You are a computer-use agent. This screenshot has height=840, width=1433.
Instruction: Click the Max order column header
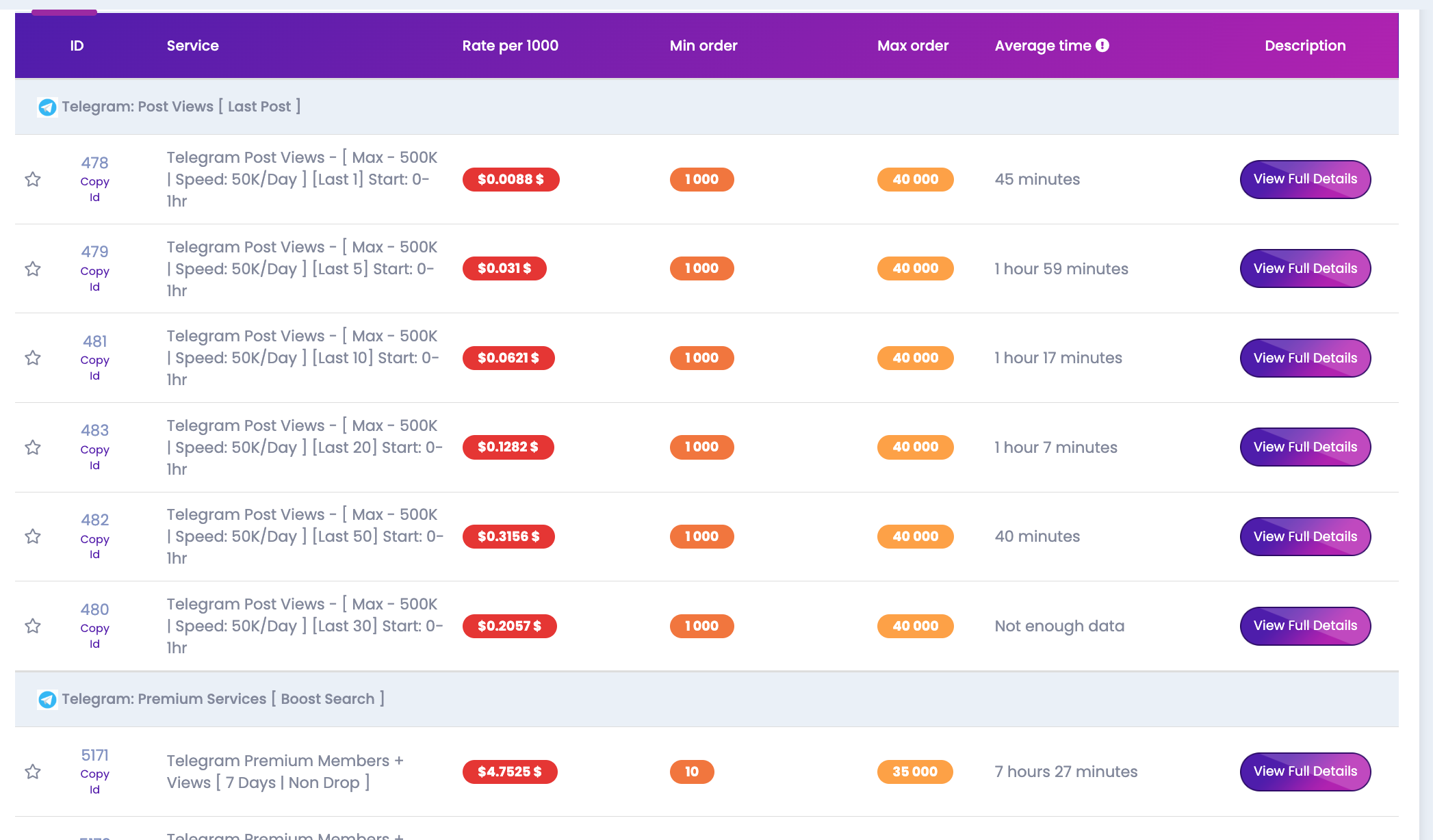click(913, 46)
